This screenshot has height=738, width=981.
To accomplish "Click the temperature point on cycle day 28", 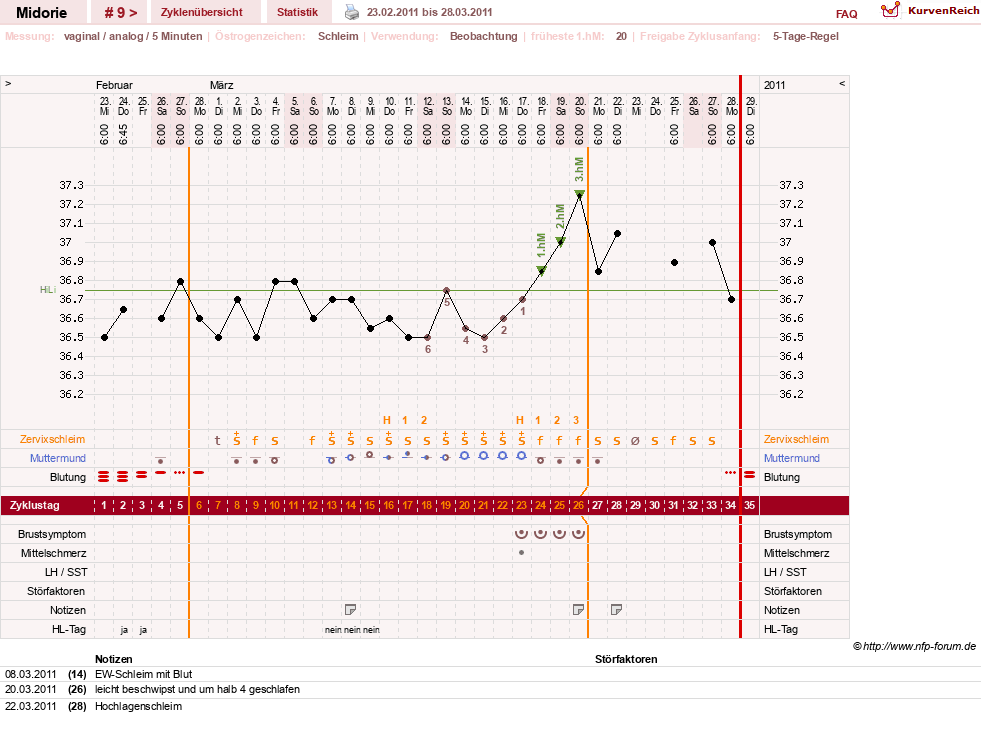I will click(x=617, y=233).
